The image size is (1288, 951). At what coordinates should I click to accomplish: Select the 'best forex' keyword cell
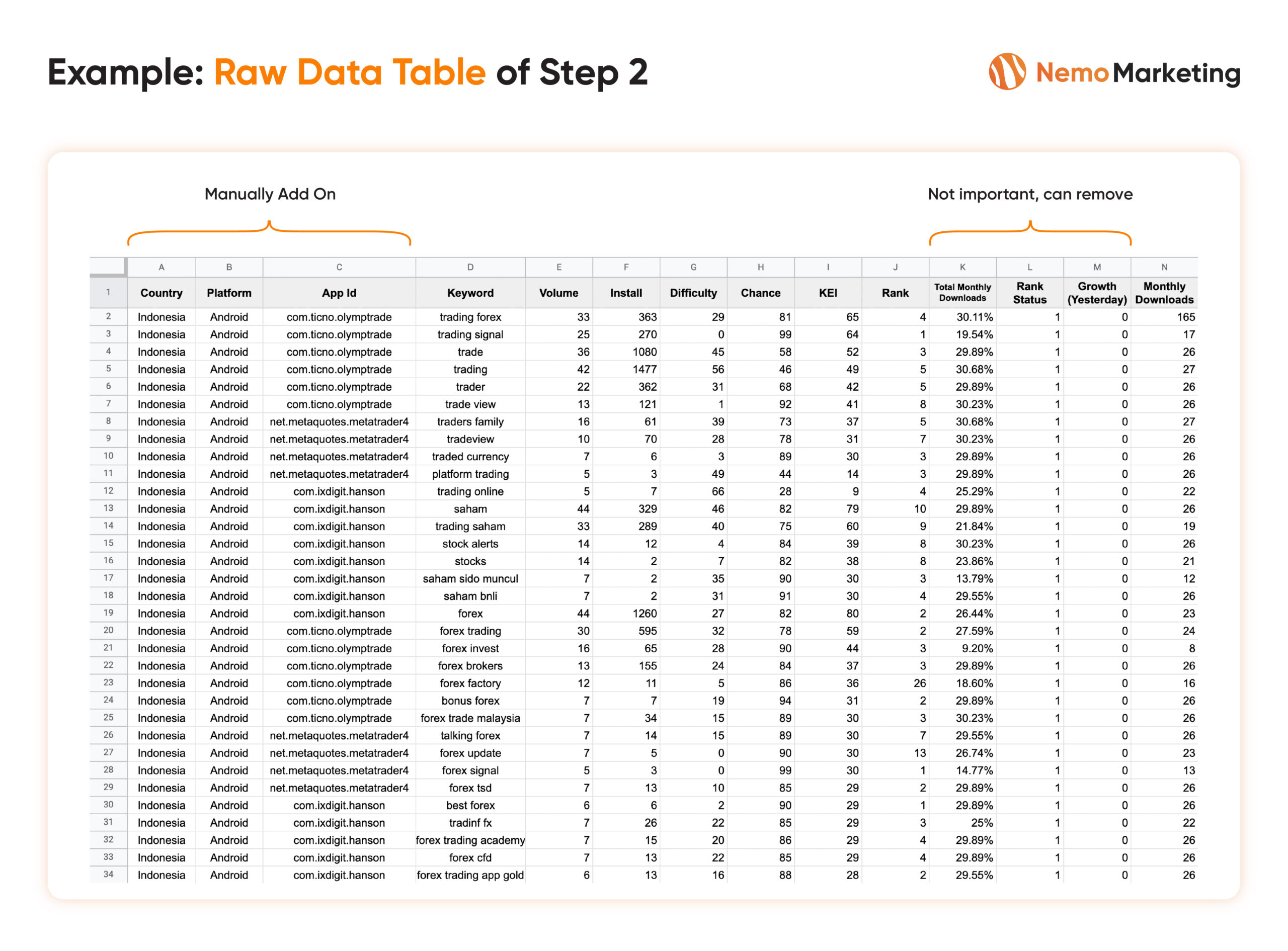[x=470, y=805]
